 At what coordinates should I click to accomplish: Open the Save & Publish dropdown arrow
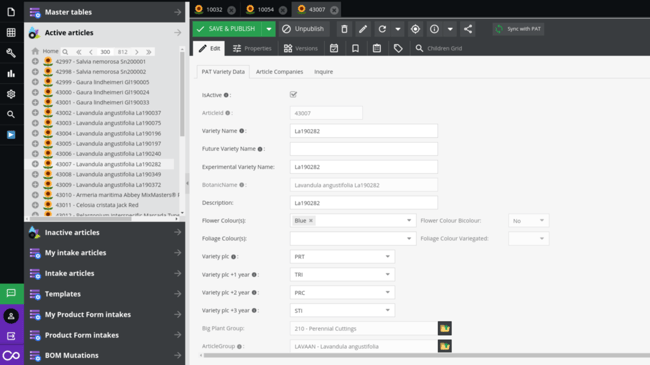tap(269, 29)
